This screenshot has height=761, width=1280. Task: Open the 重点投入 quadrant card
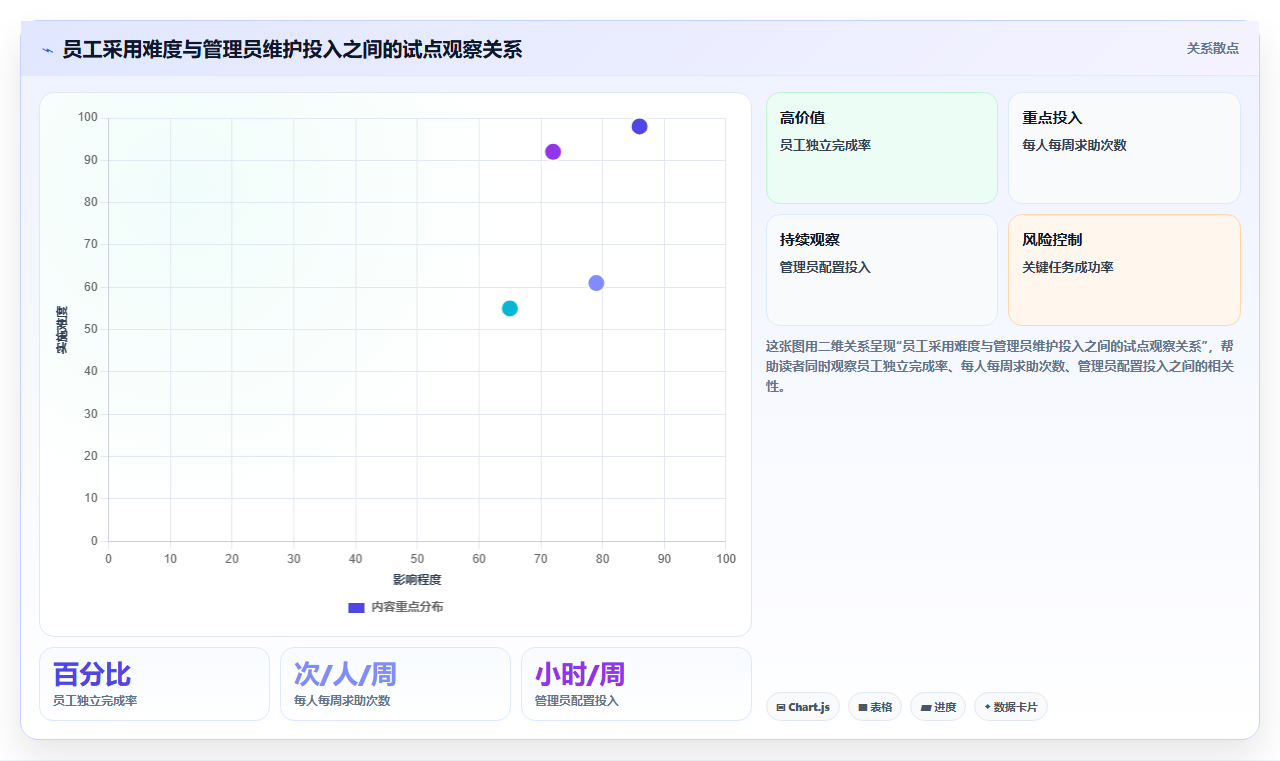point(1124,148)
